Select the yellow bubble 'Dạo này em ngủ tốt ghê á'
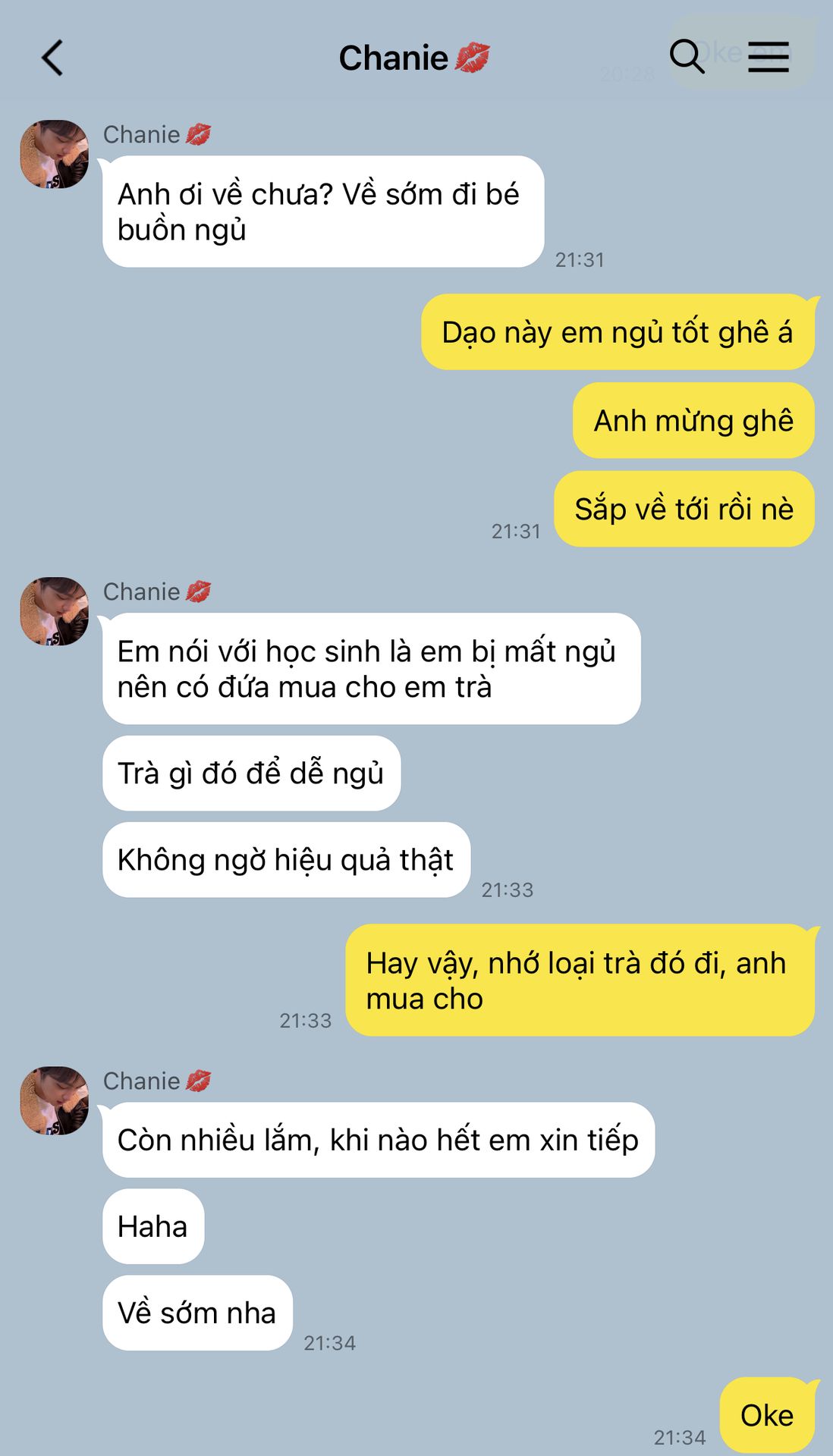The height and width of the screenshot is (1456, 833). click(x=618, y=332)
